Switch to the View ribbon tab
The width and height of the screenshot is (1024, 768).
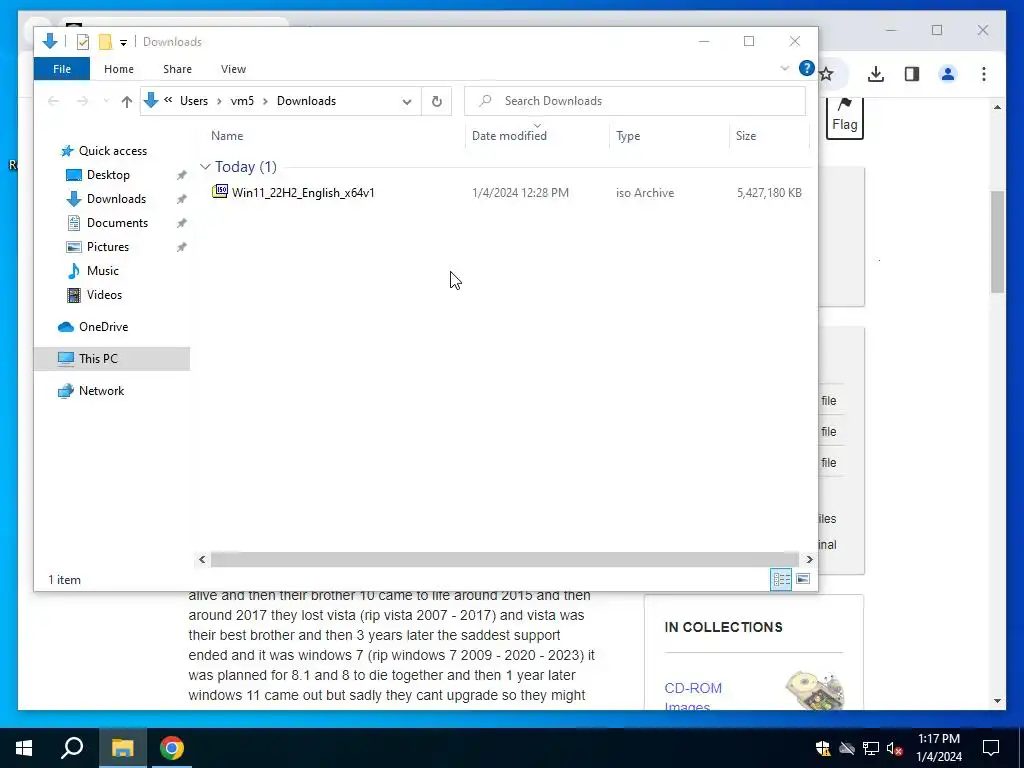pos(233,69)
